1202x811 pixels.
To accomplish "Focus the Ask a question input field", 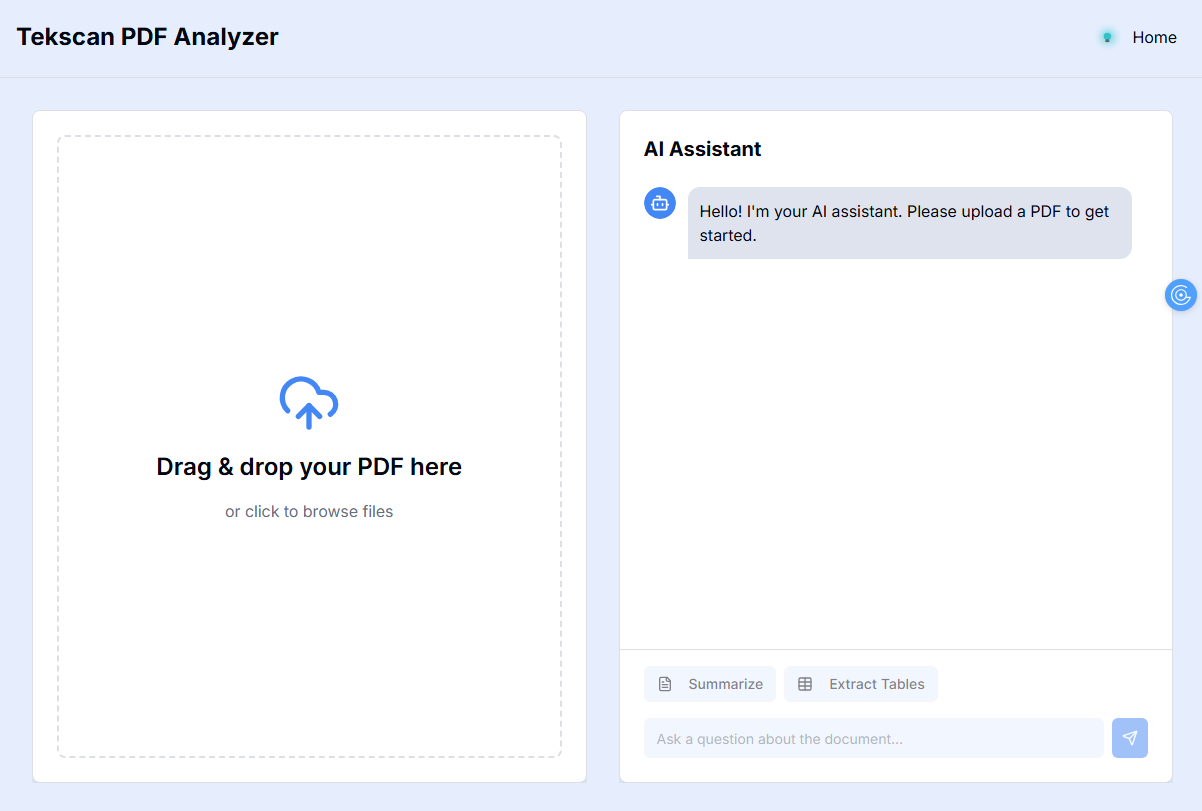I will click(x=874, y=738).
